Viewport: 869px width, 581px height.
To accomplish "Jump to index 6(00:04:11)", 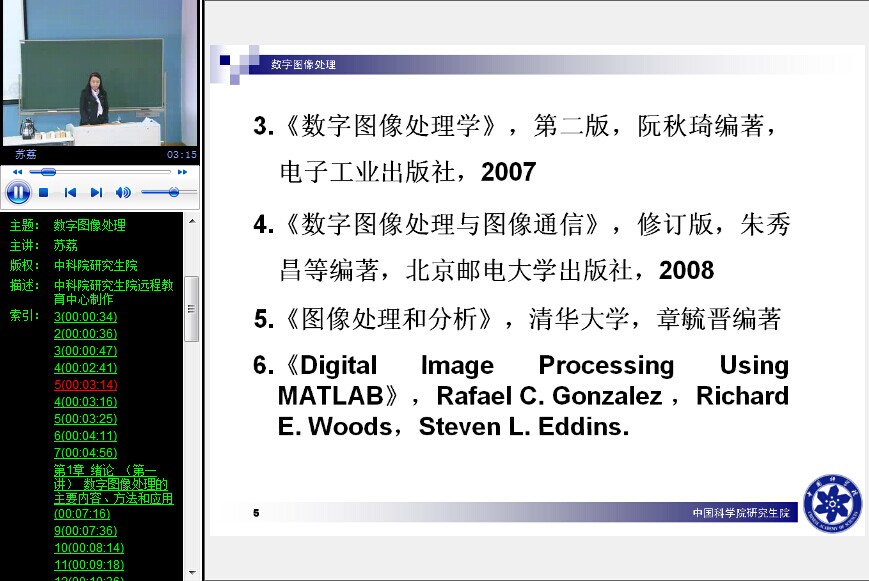I will [85, 436].
